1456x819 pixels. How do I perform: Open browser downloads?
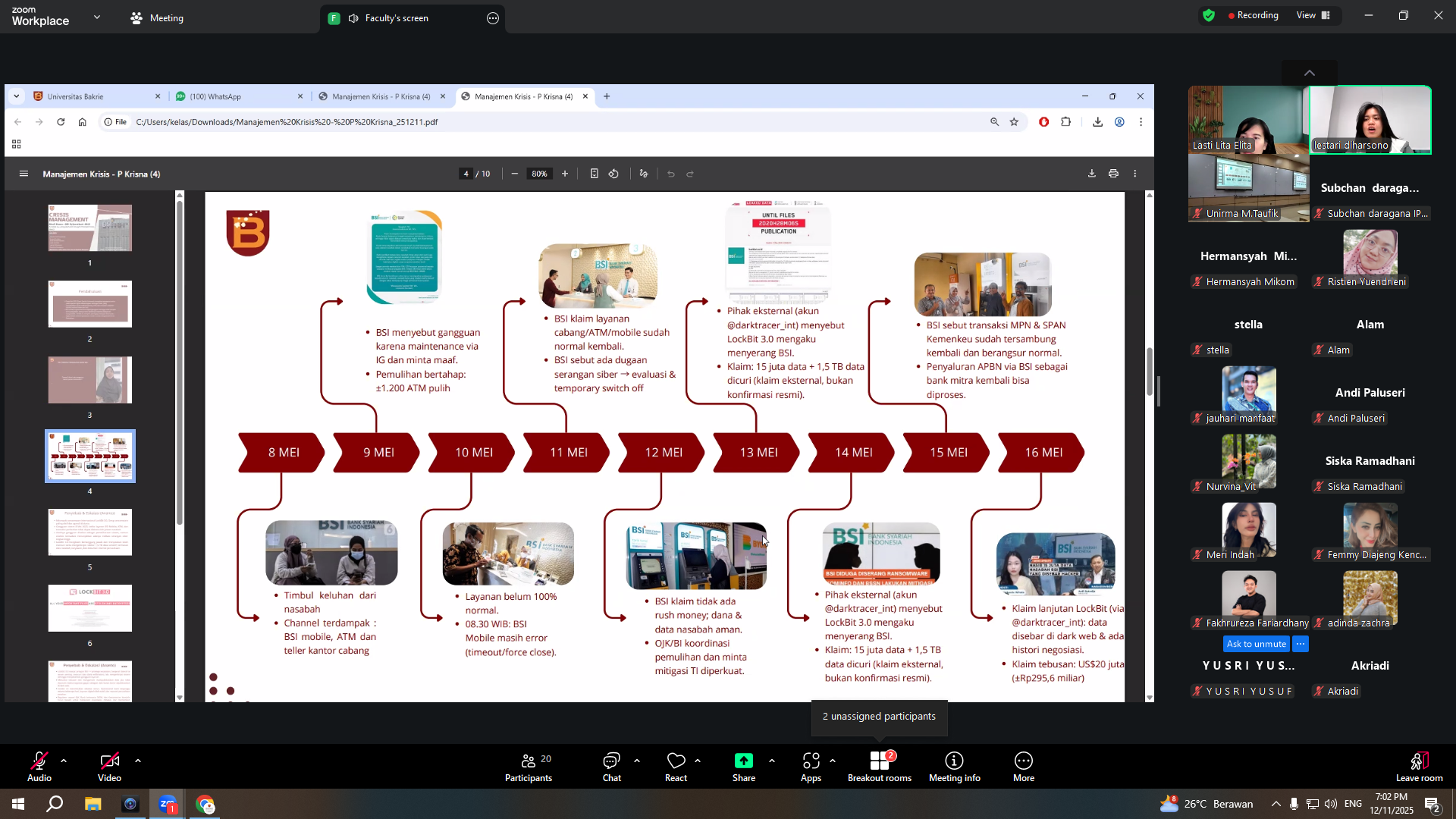point(1097,122)
